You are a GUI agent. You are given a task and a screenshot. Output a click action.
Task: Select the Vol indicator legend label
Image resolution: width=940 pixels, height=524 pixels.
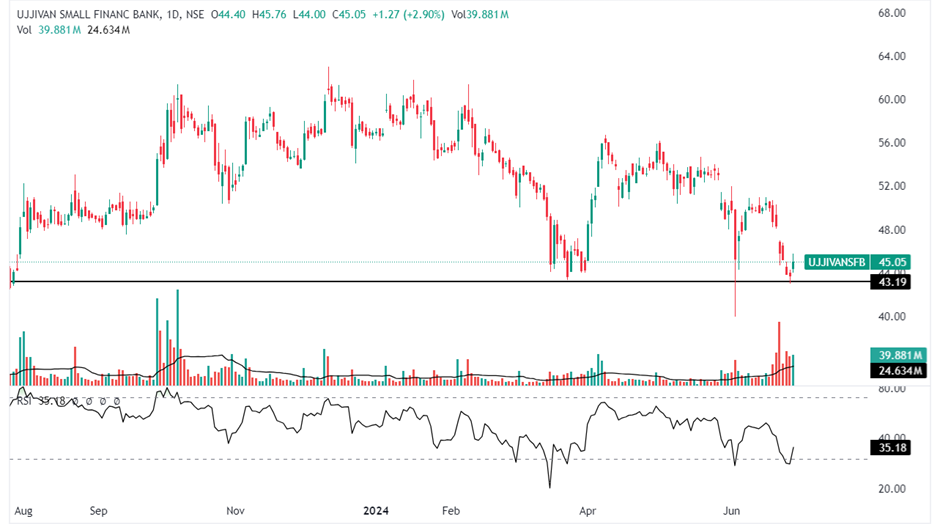(x=24, y=30)
